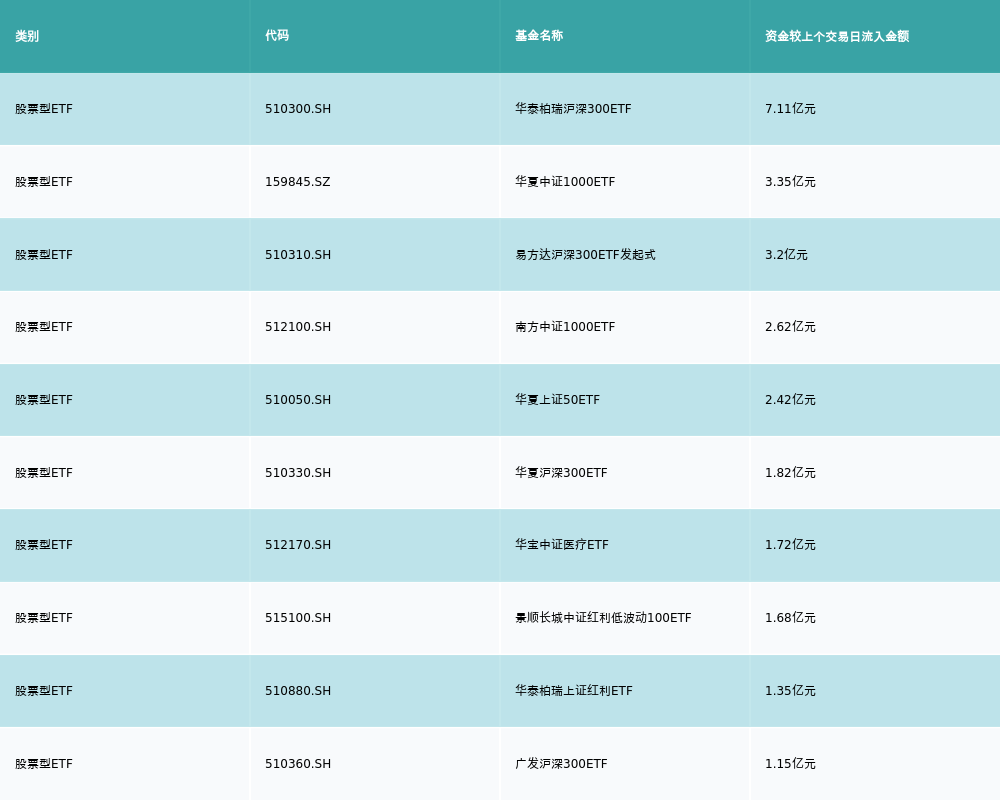Click the 南方中证1000ETF fund name
Image resolution: width=1000 pixels, height=800 pixels.
pyautogui.click(x=565, y=327)
